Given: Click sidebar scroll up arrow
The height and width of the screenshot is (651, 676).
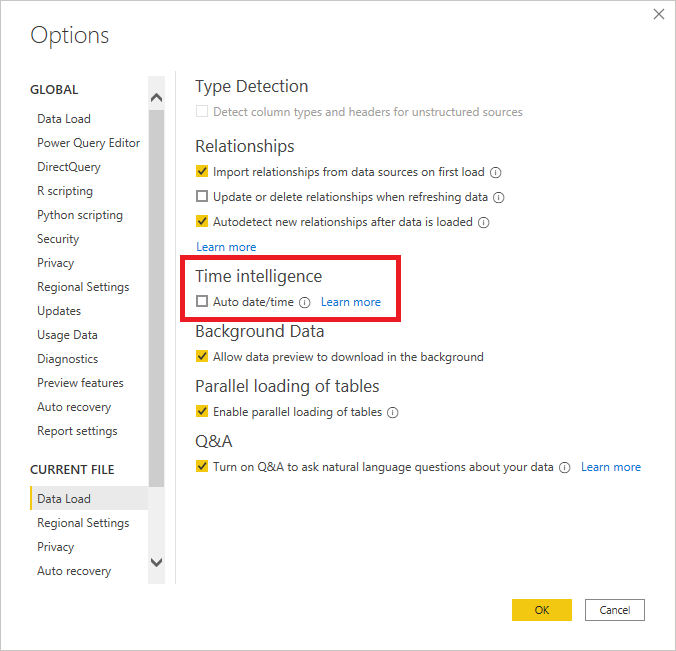Looking at the screenshot, I should (156, 97).
